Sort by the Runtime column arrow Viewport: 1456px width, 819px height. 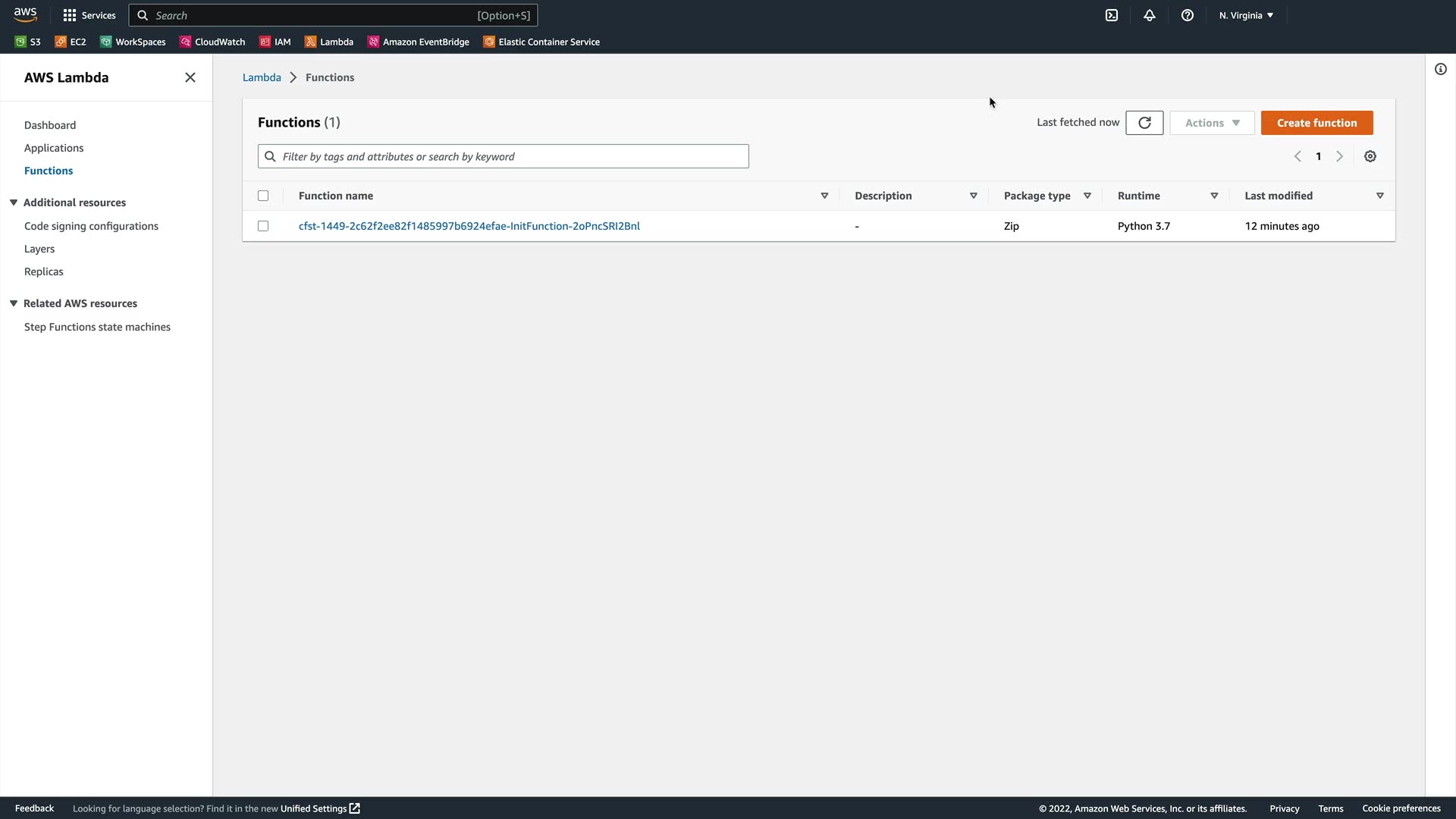[x=1214, y=196]
